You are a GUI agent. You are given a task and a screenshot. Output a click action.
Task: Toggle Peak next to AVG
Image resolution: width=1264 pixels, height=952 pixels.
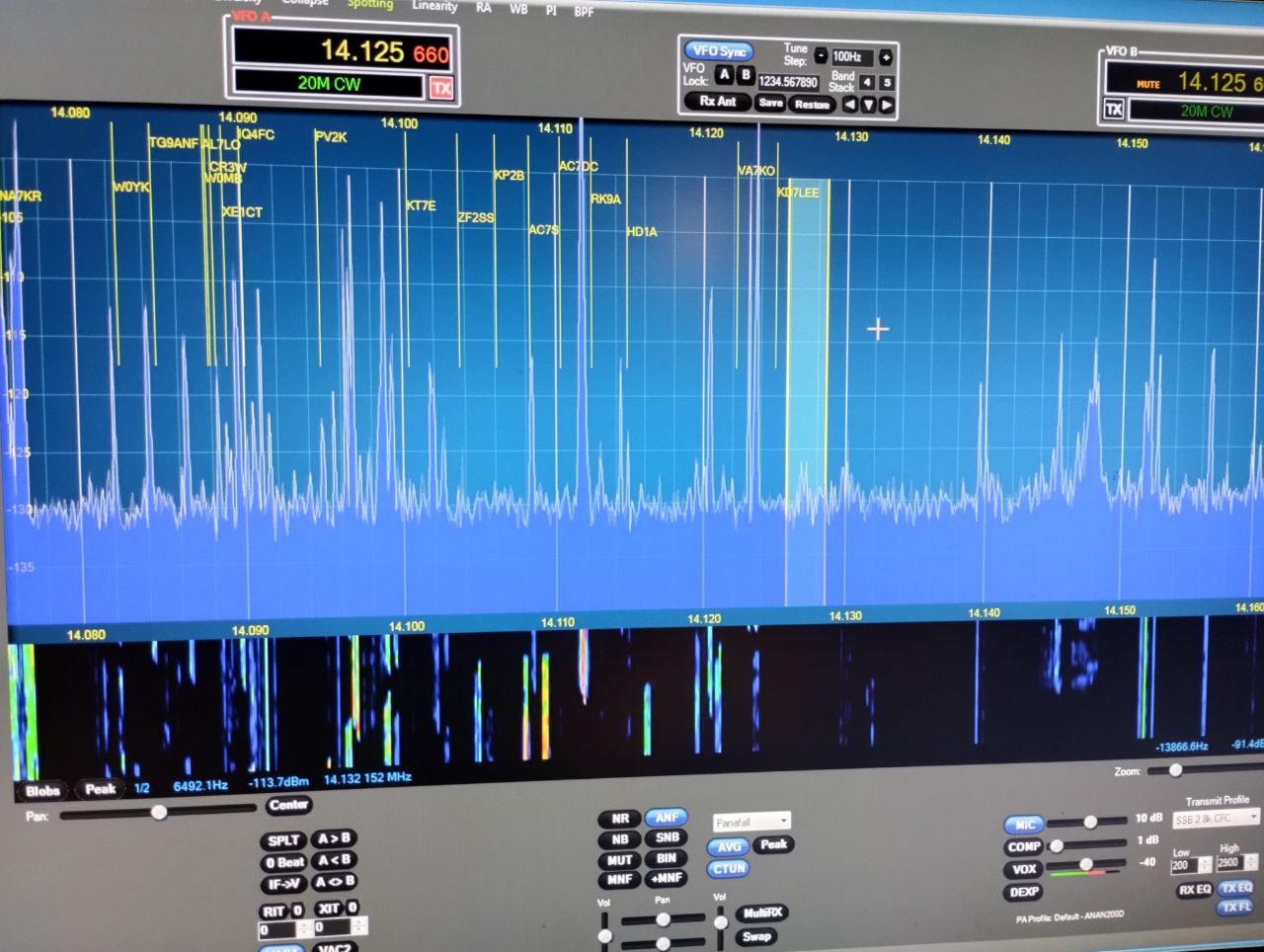point(774,844)
